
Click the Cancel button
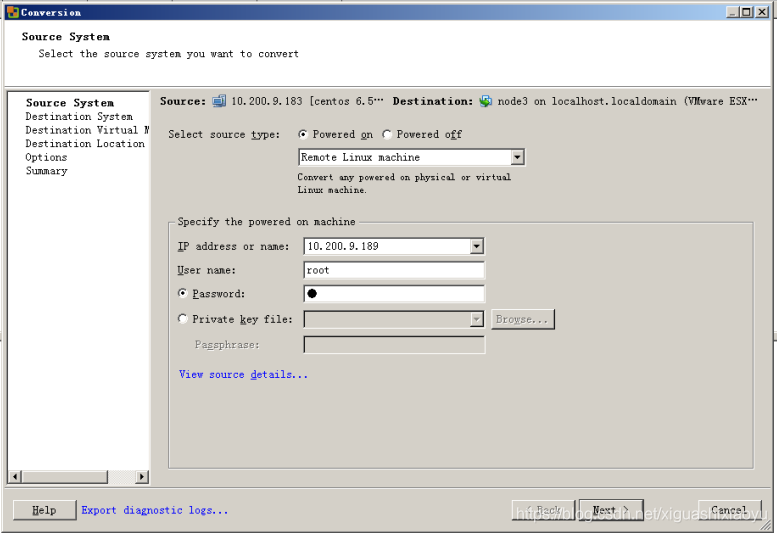tap(729, 510)
